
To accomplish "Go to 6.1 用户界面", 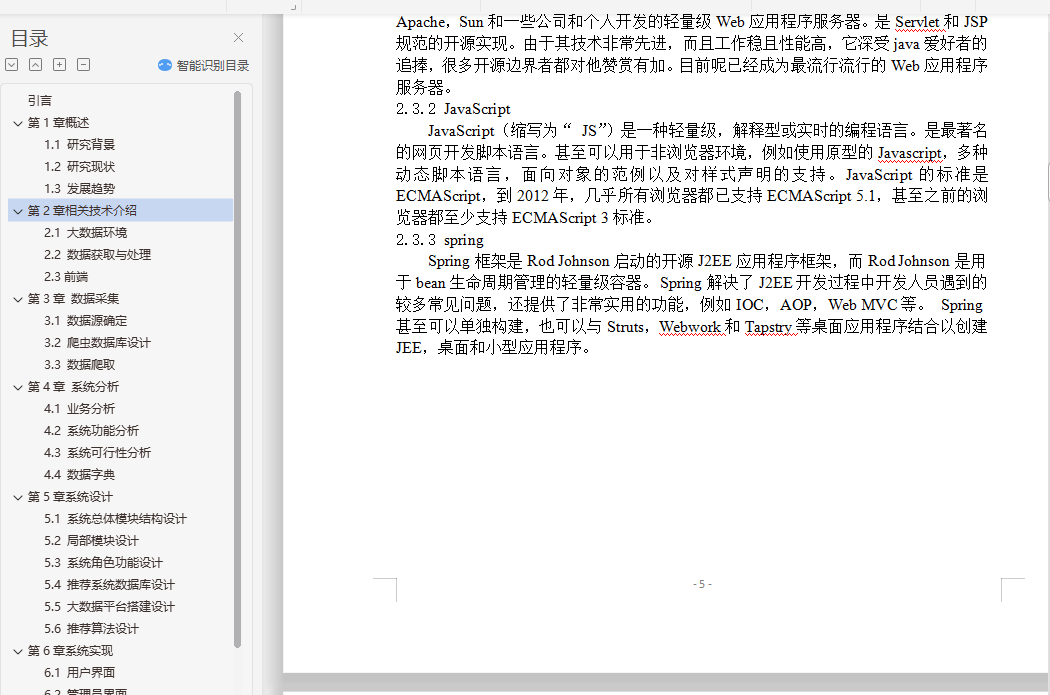I will [80, 673].
